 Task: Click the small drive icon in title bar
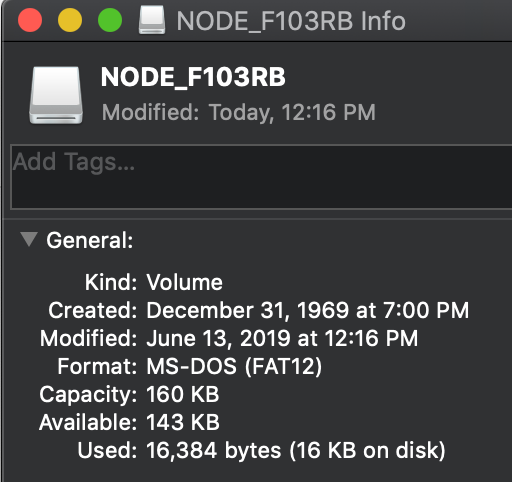[x=152, y=20]
